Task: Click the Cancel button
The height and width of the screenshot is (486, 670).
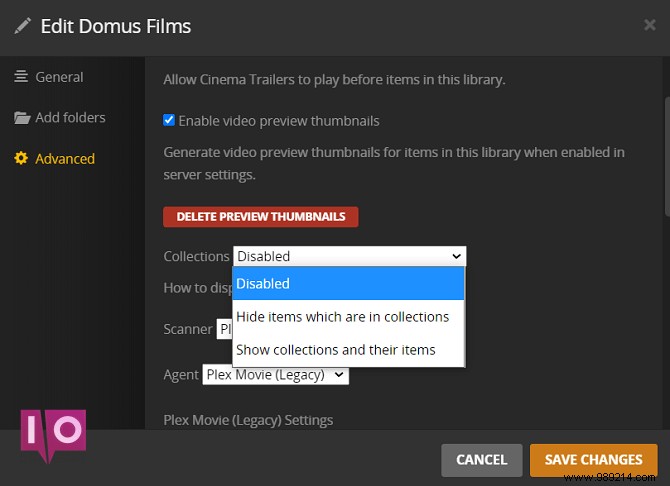Action: pos(482,460)
